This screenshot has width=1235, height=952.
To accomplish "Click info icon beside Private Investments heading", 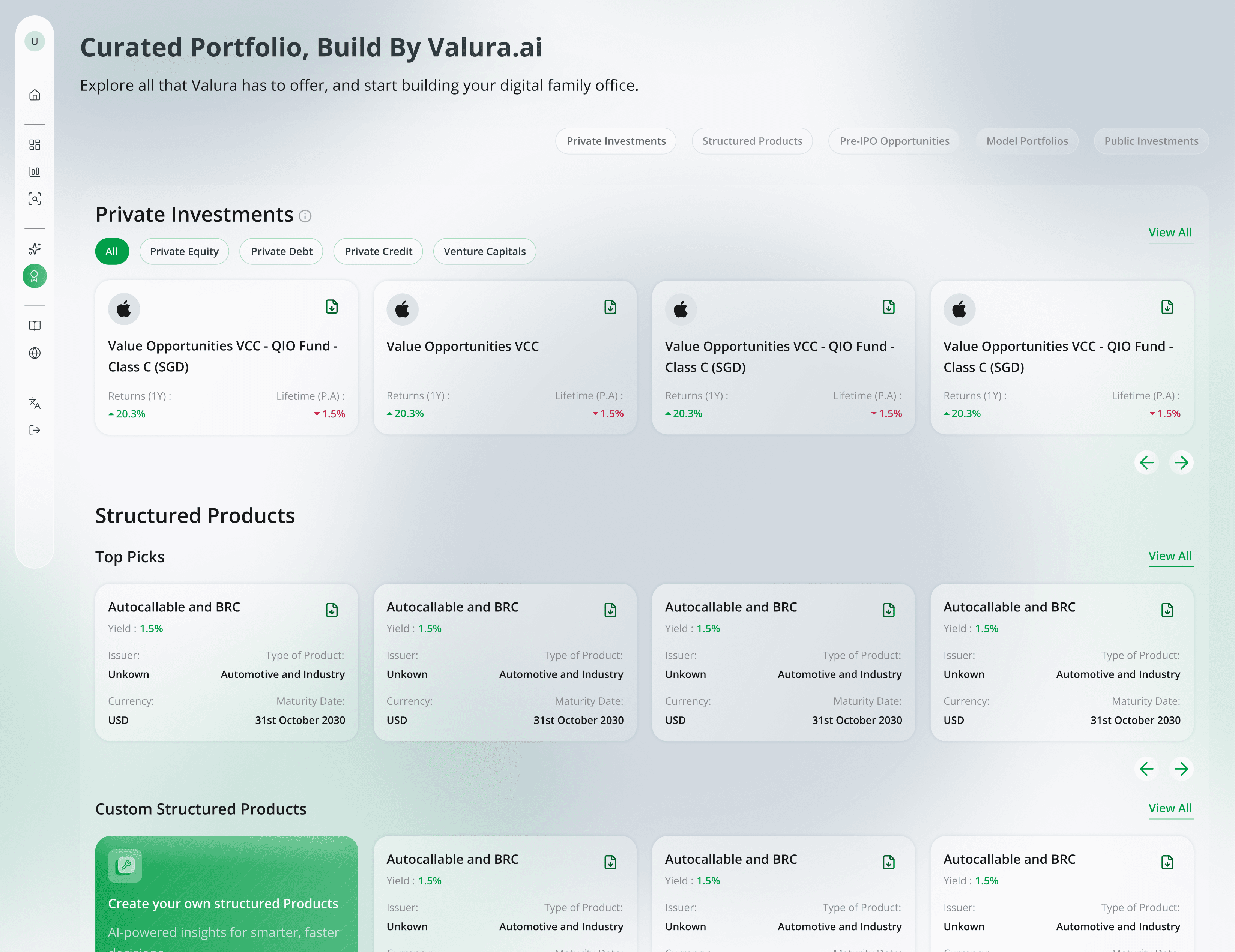I will click(x=305, y=216).
